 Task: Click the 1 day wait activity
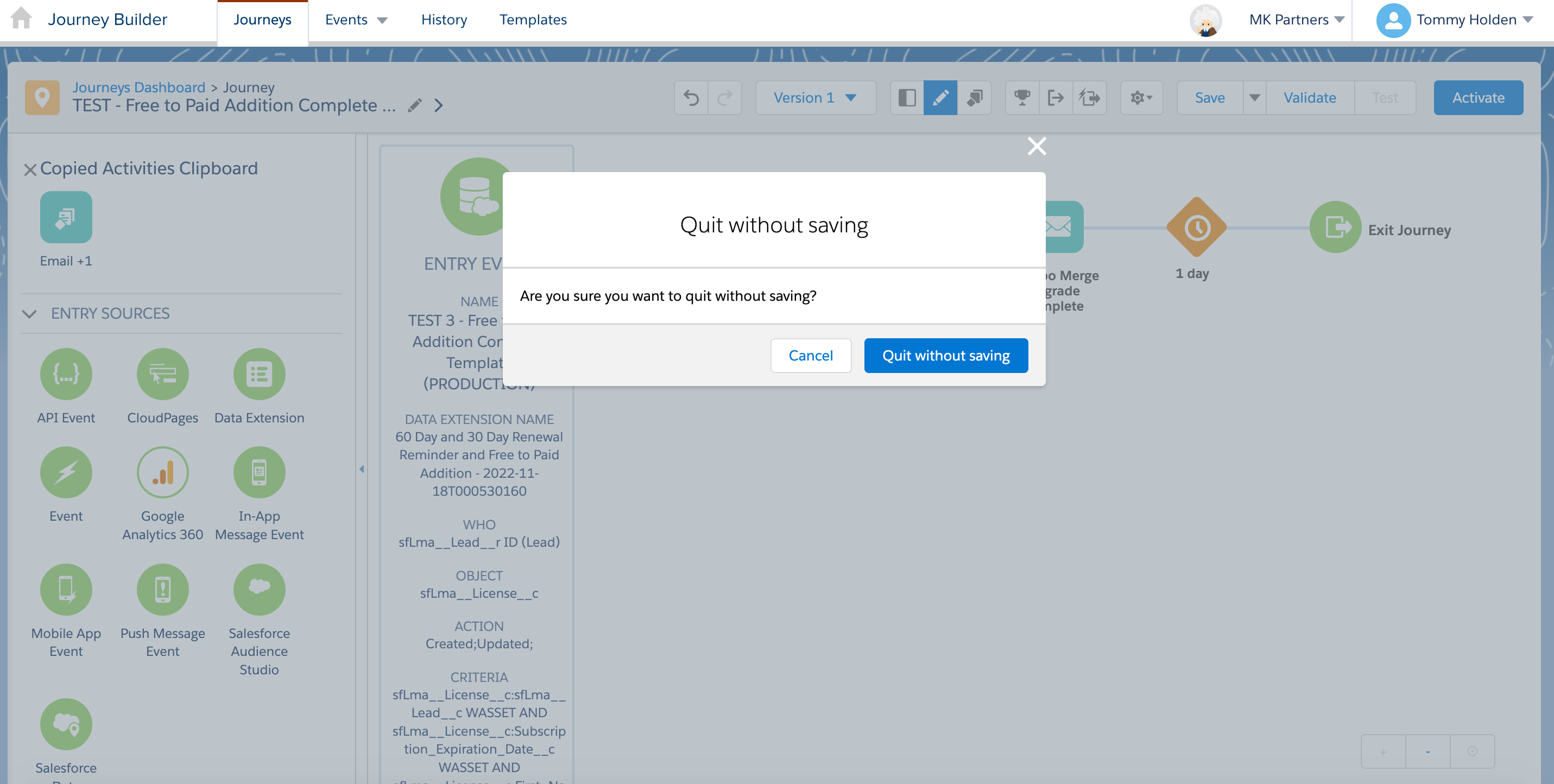1196,228
